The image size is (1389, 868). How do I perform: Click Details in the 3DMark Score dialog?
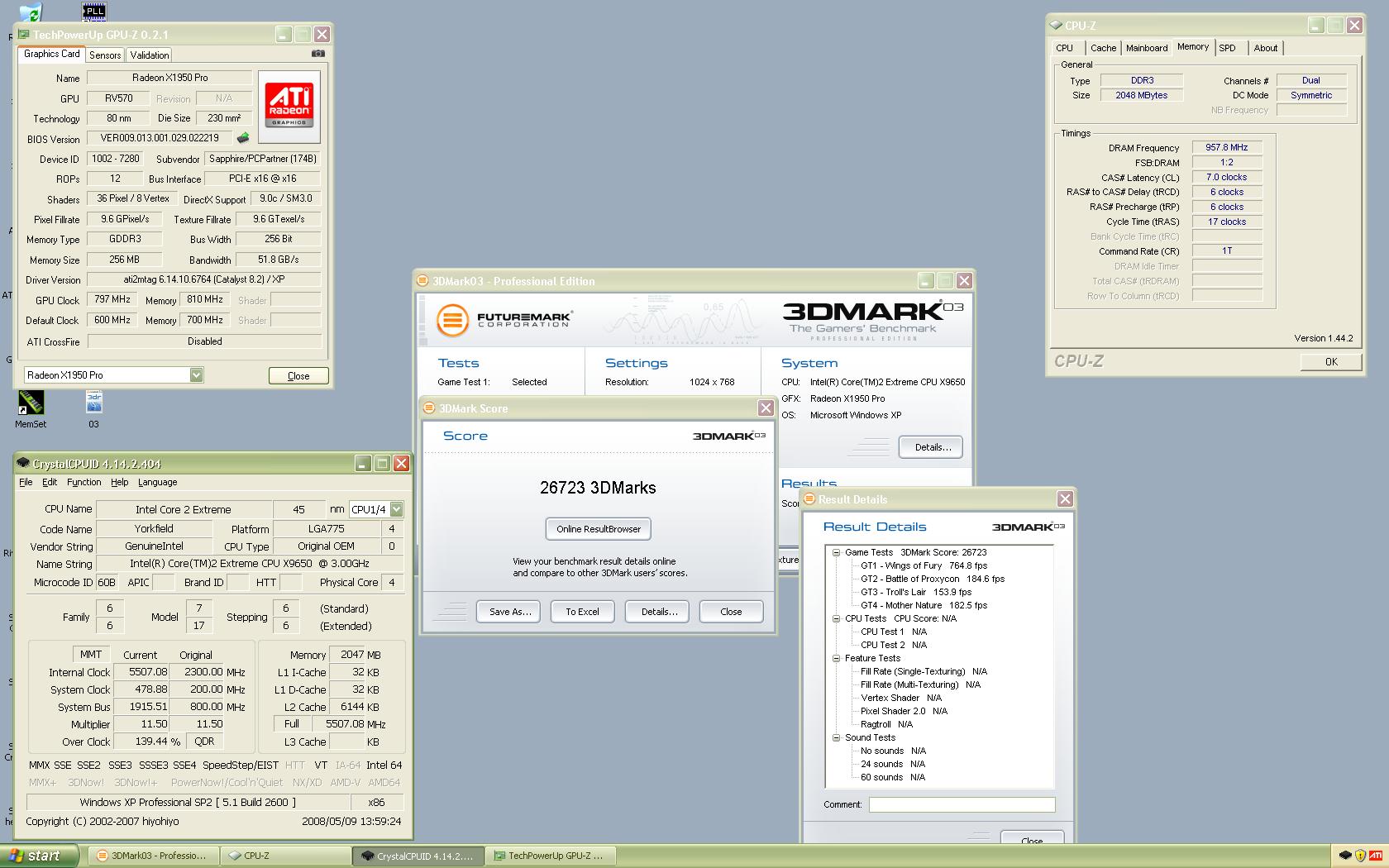pyautogui.click(x=658, y=612)
